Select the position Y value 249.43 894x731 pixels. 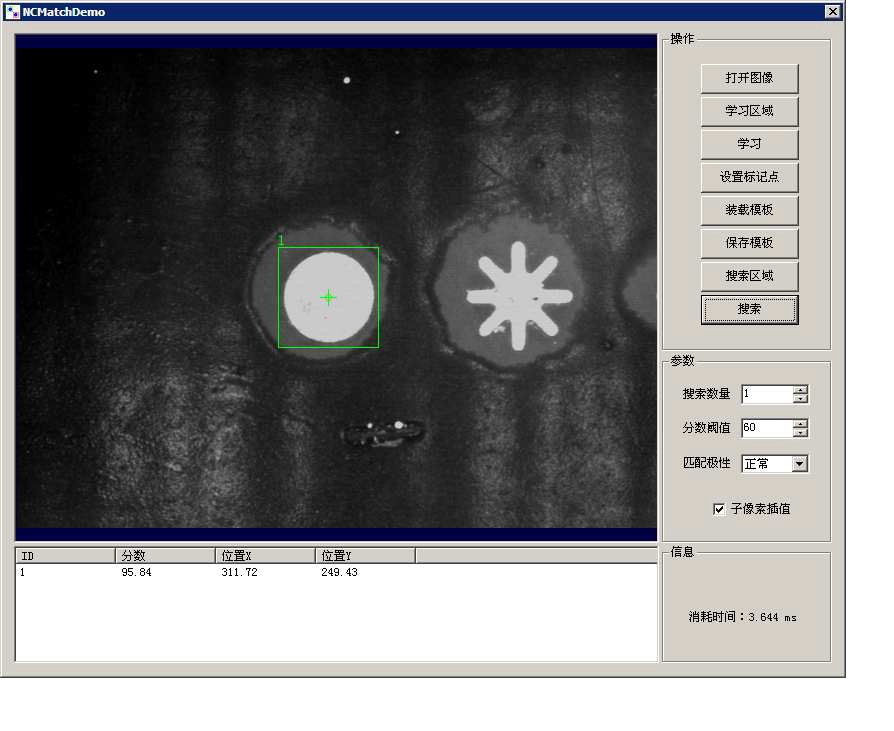[339, 572]
